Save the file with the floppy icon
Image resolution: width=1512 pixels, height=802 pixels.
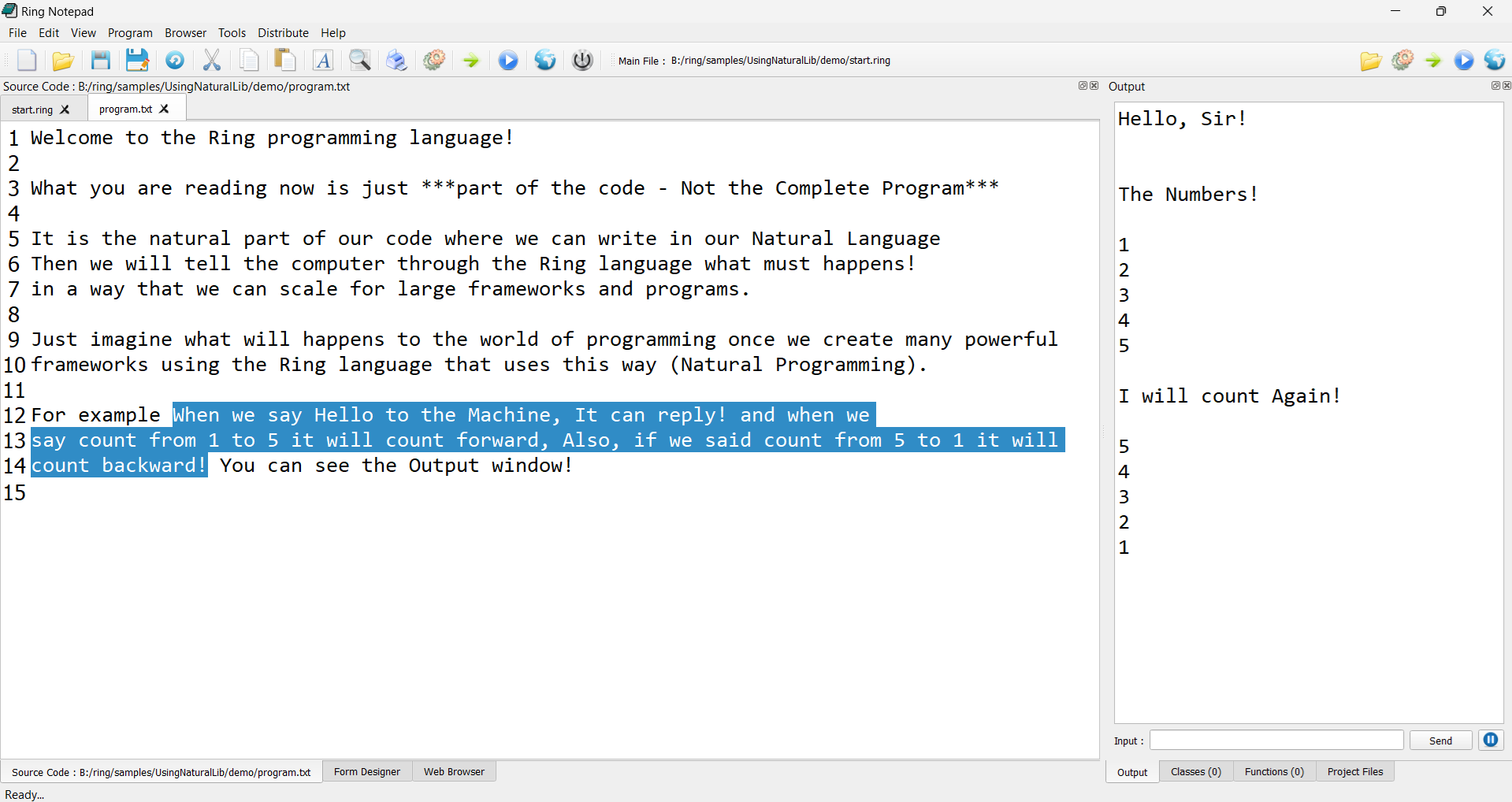[100, 60]
